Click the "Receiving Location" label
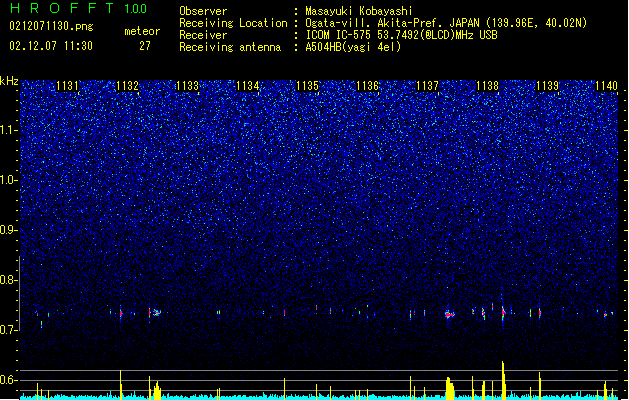629x400 pixels. (x=233, y=23)
